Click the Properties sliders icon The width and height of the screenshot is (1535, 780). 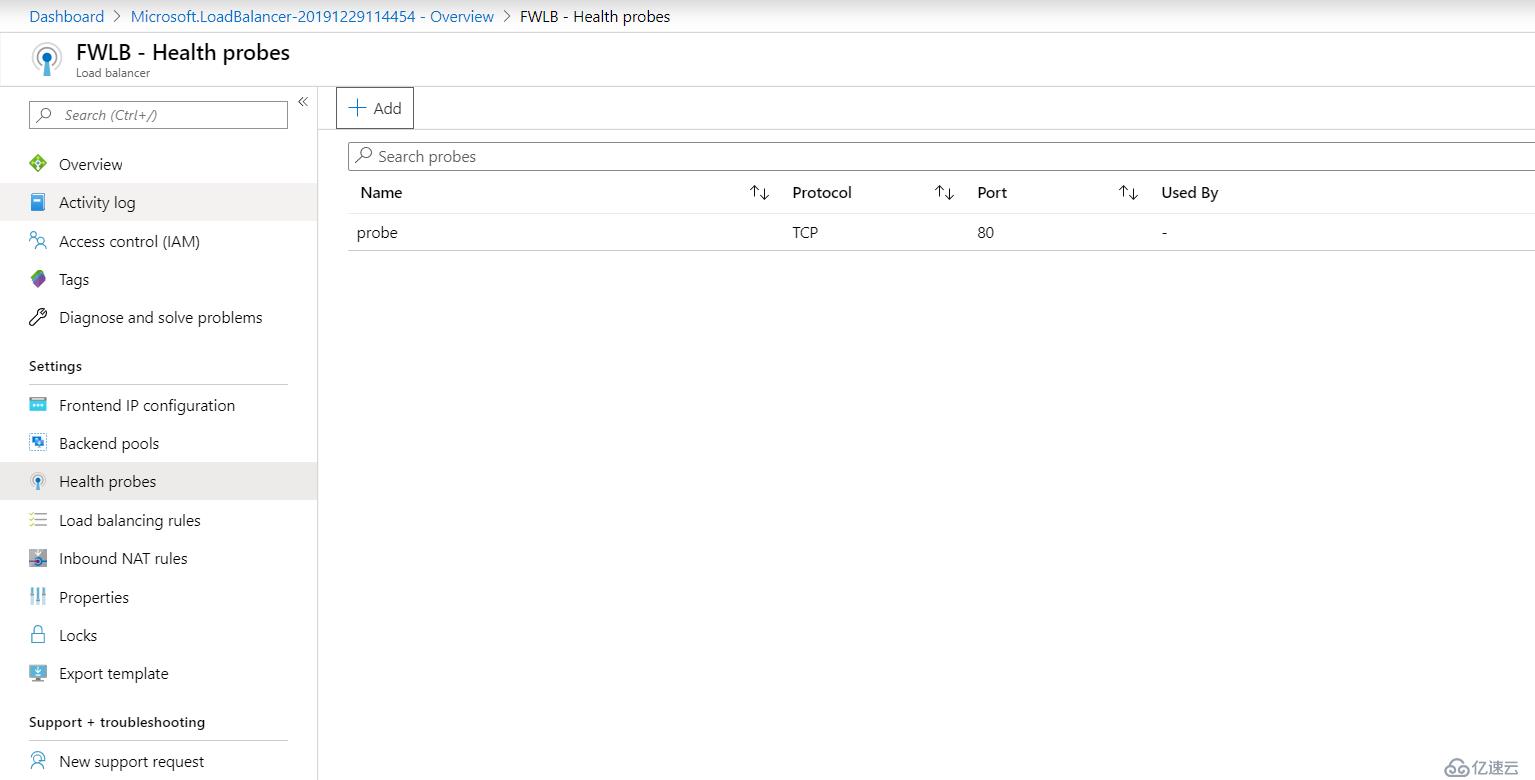tap(38, 597)
